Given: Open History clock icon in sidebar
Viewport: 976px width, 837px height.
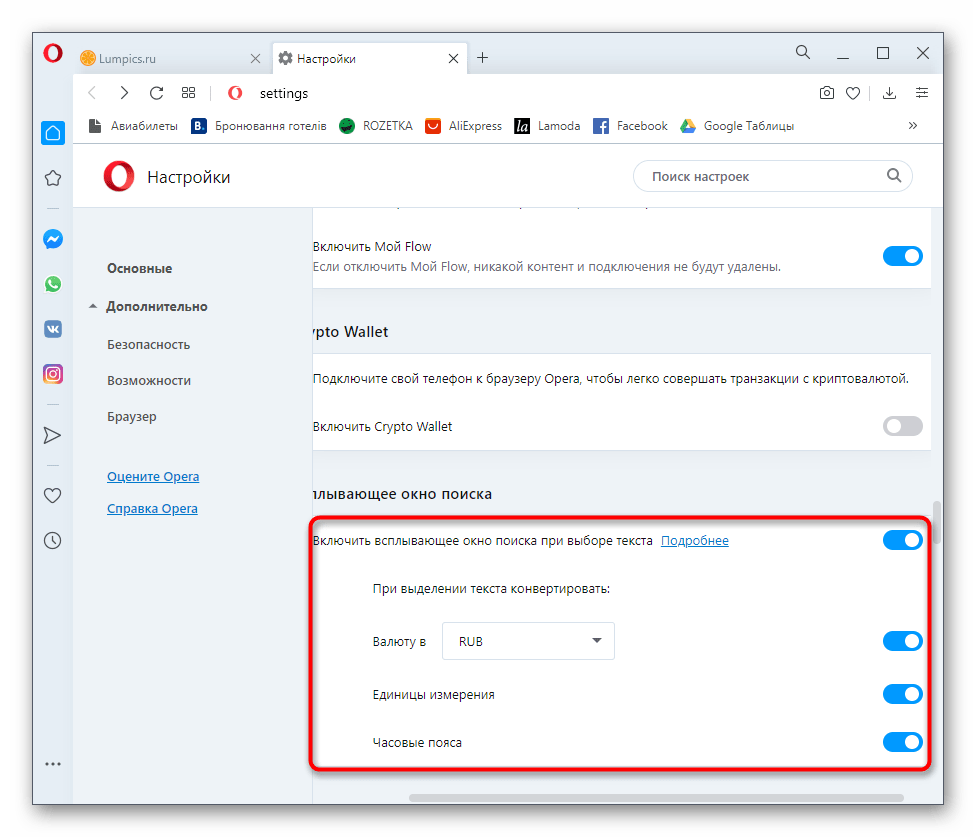Looking at the screenshot, I should click(53, 540).
